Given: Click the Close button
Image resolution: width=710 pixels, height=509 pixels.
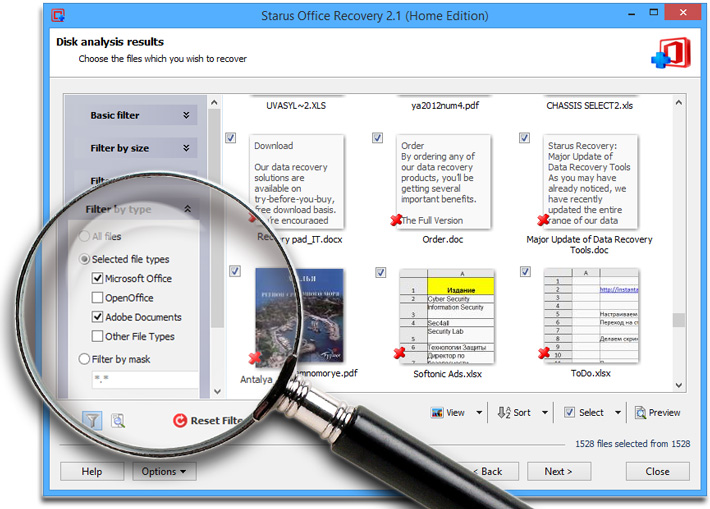Looking at the screenshot, I should coord(657,471).
